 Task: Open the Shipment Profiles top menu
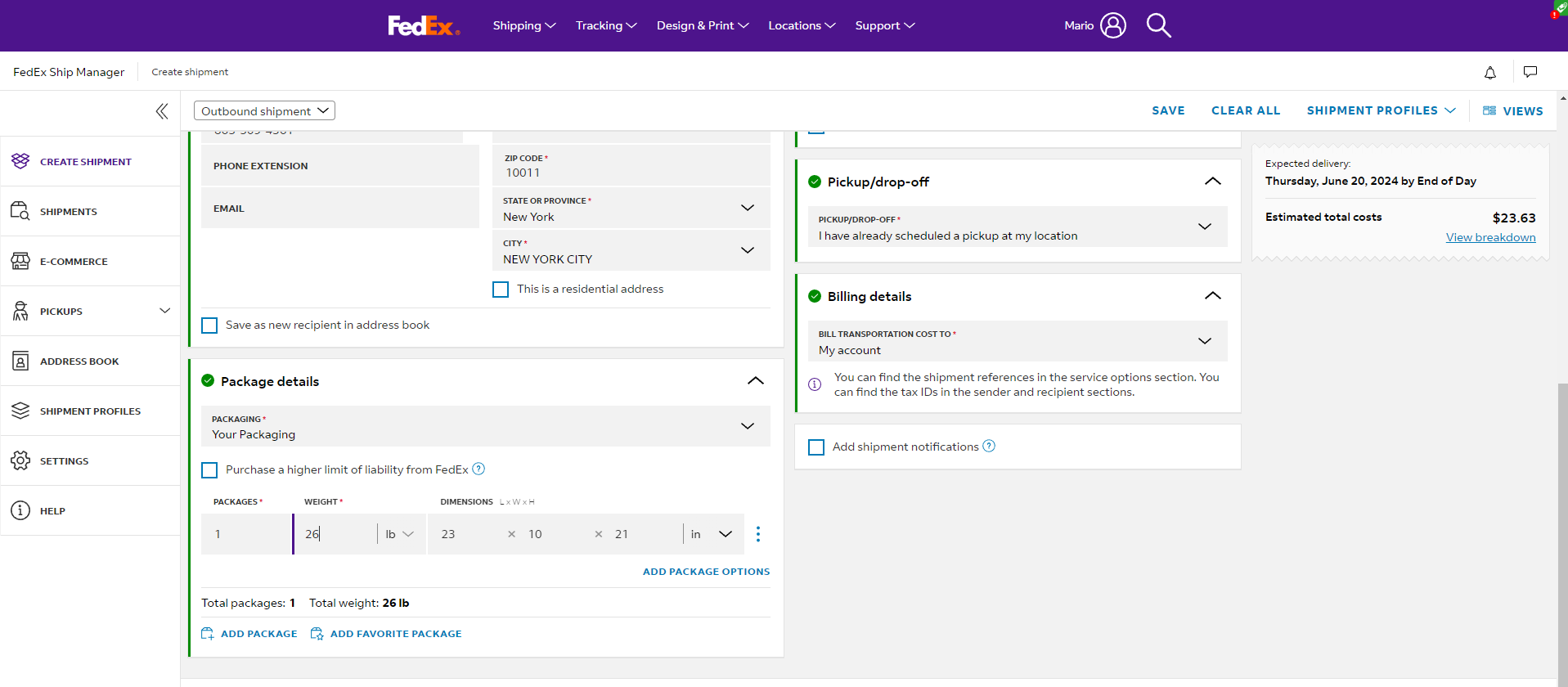pyautogui.click(x=1381, y=110)
